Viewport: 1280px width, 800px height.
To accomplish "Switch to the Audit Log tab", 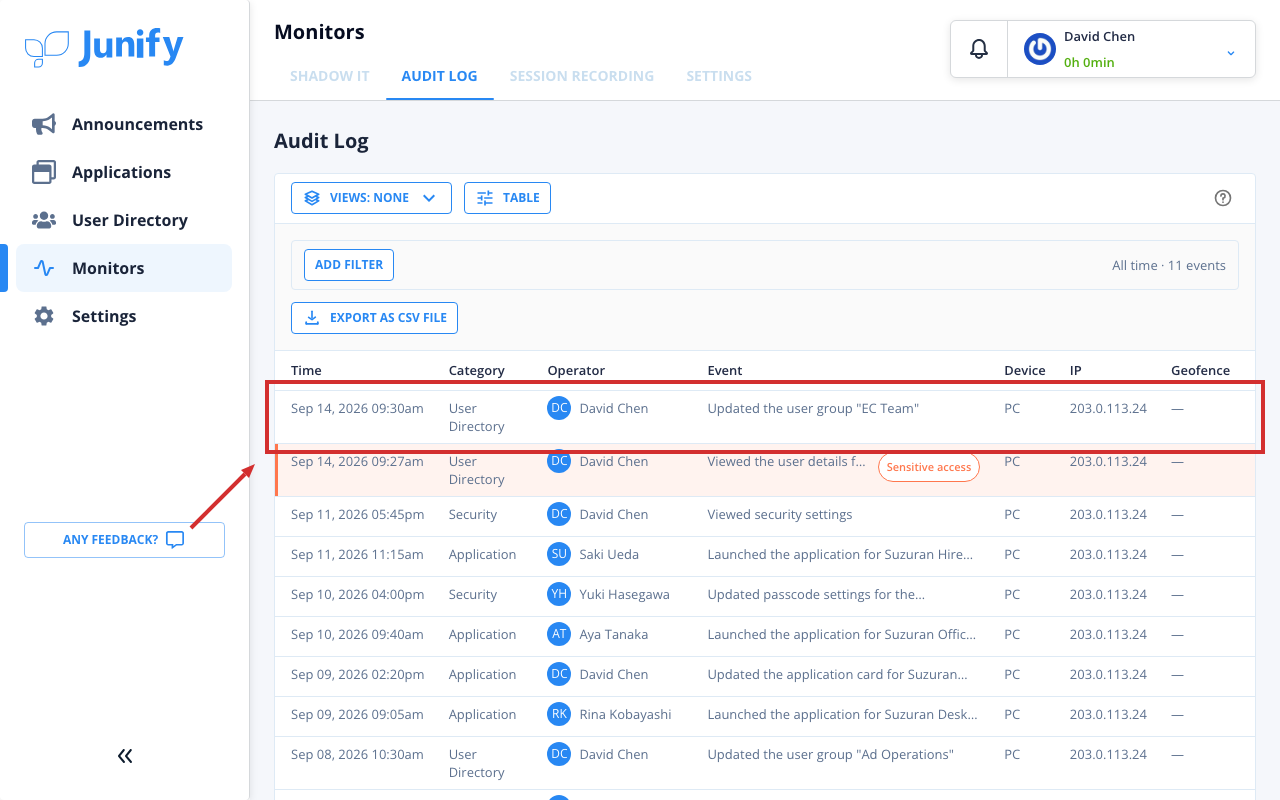I will (439, 76).
